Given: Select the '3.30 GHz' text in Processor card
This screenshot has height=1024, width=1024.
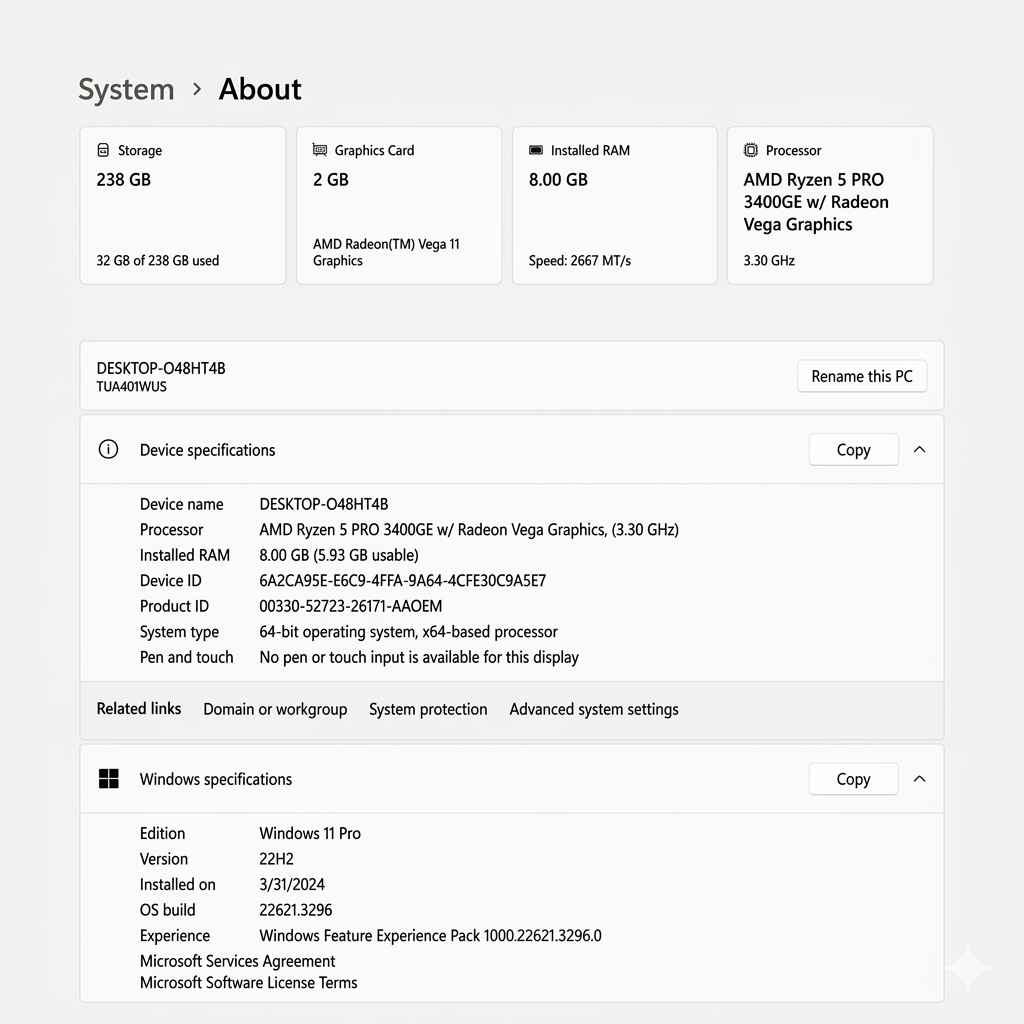Looking at the screenshot, I should 769,261.
